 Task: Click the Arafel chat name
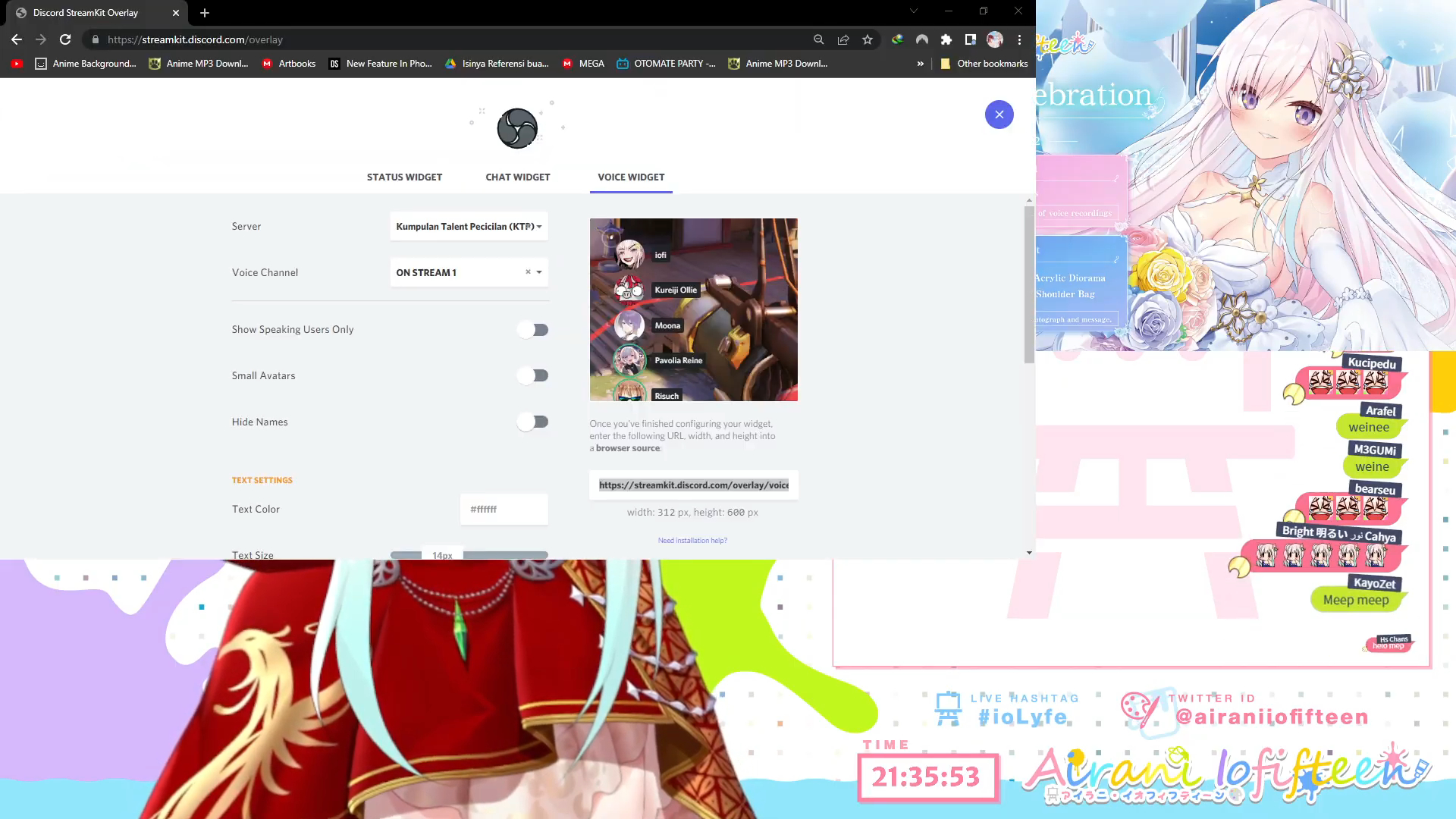point(1380,411)
